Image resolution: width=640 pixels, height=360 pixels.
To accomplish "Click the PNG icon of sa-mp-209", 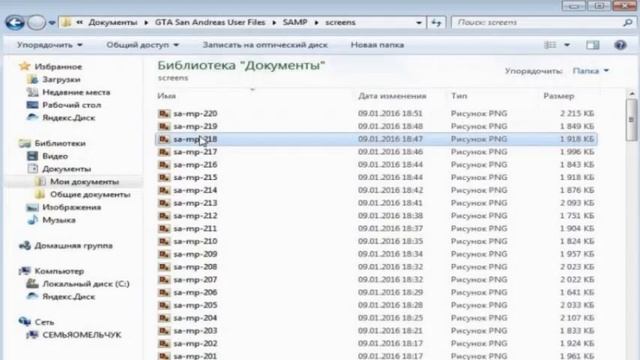I will point(164,254).
